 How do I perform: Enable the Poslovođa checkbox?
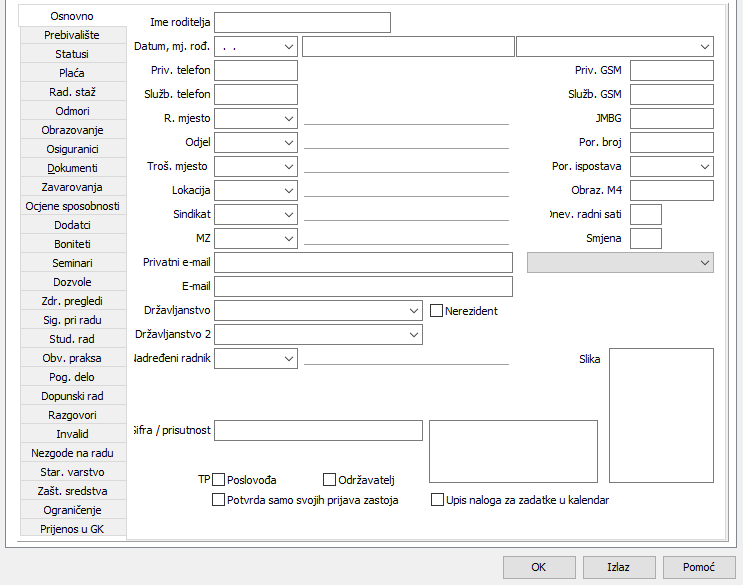click(219, 480)
